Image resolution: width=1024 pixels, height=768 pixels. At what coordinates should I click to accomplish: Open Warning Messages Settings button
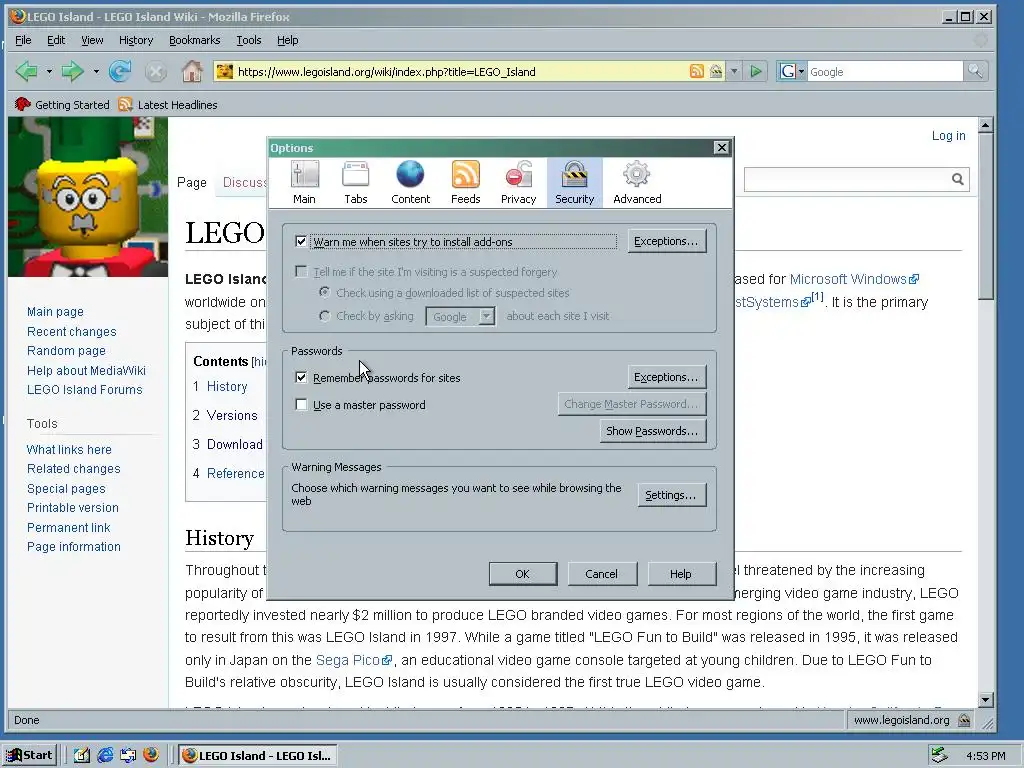[671, 495]
